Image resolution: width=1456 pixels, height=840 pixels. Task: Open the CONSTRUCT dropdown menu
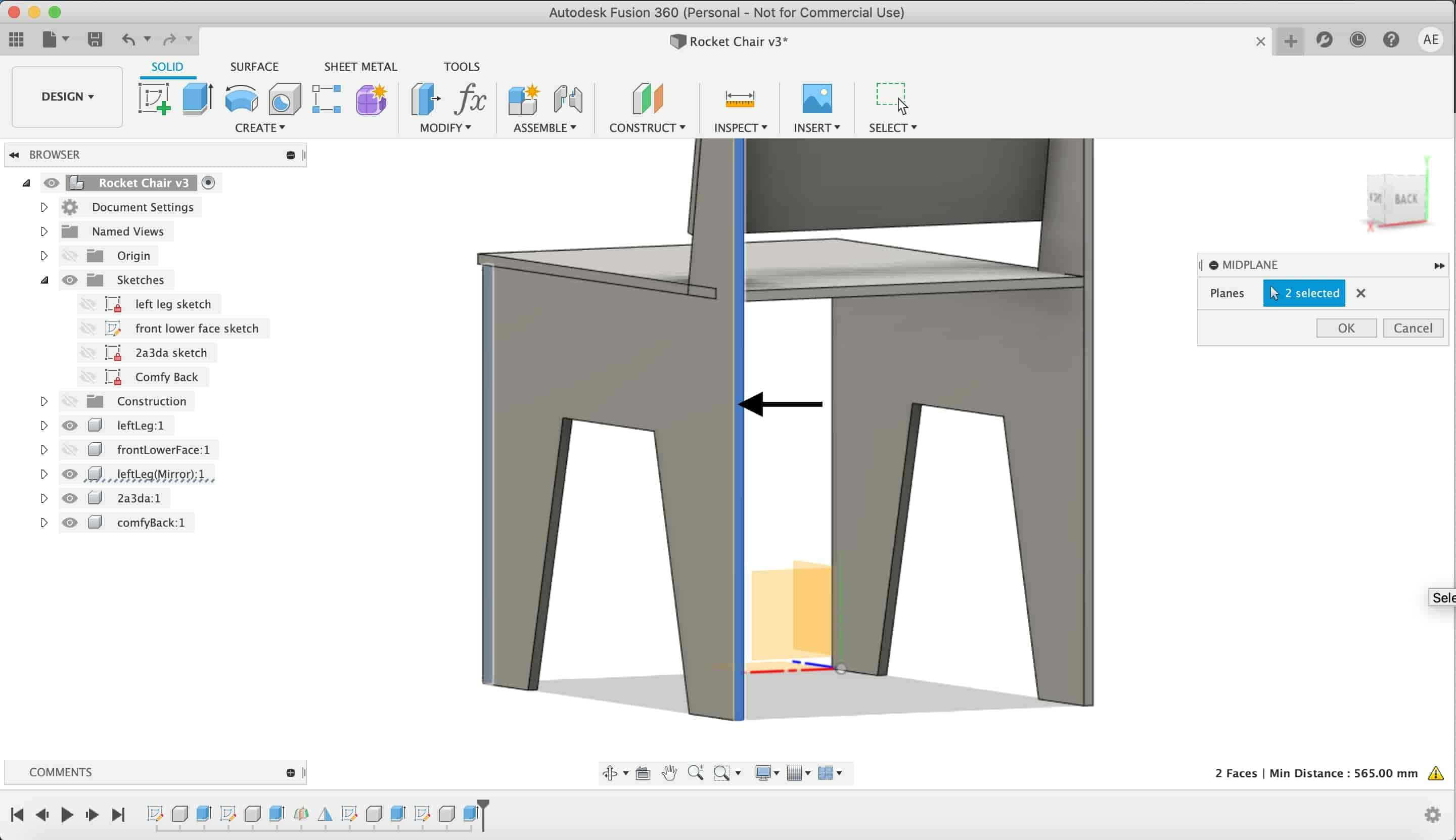point(647,127)
